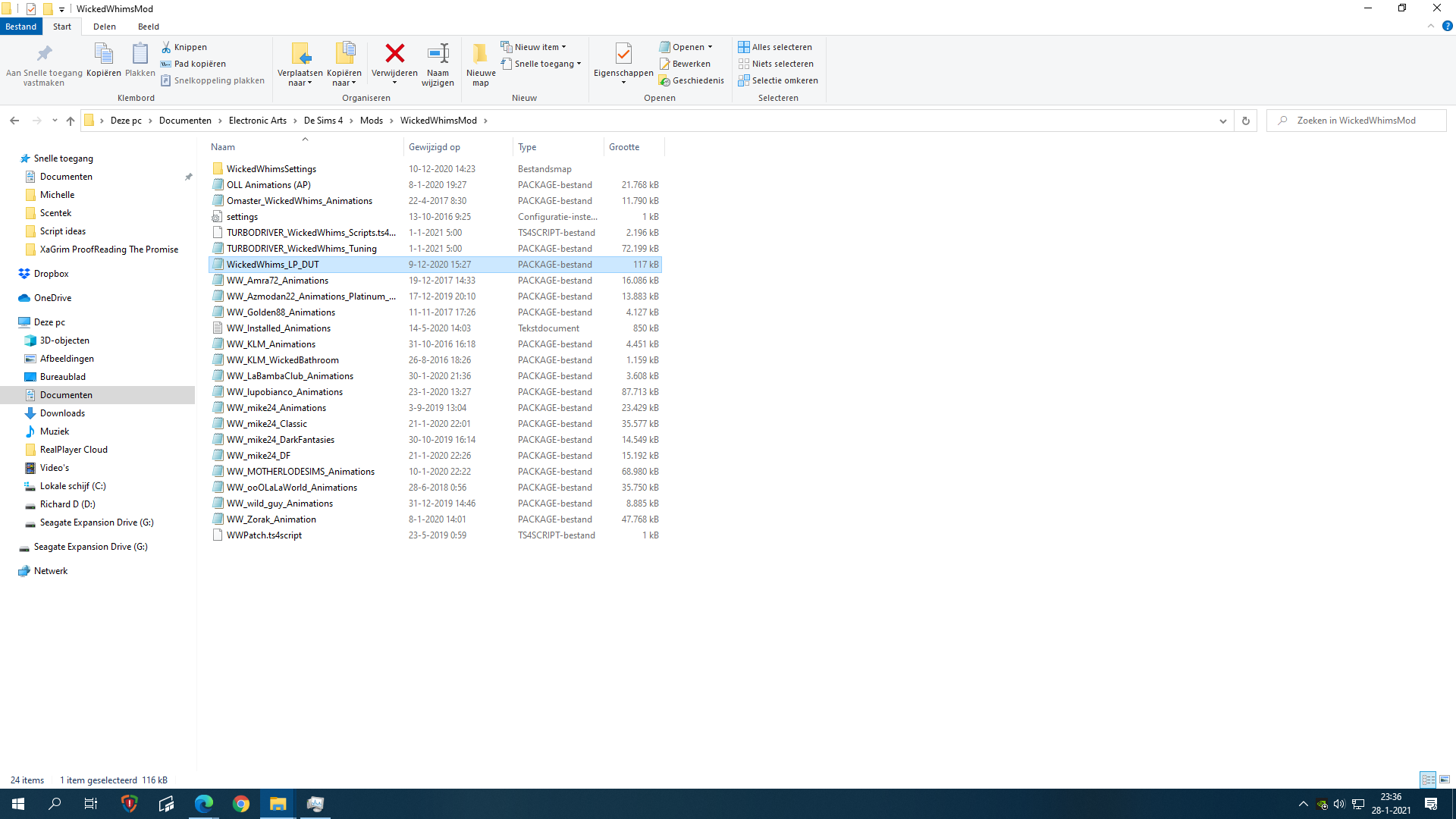Viewport: 1456px width, 819px height.
Task: Select the WWPatch.ts4script file
Action: click(x=435, y=535)
